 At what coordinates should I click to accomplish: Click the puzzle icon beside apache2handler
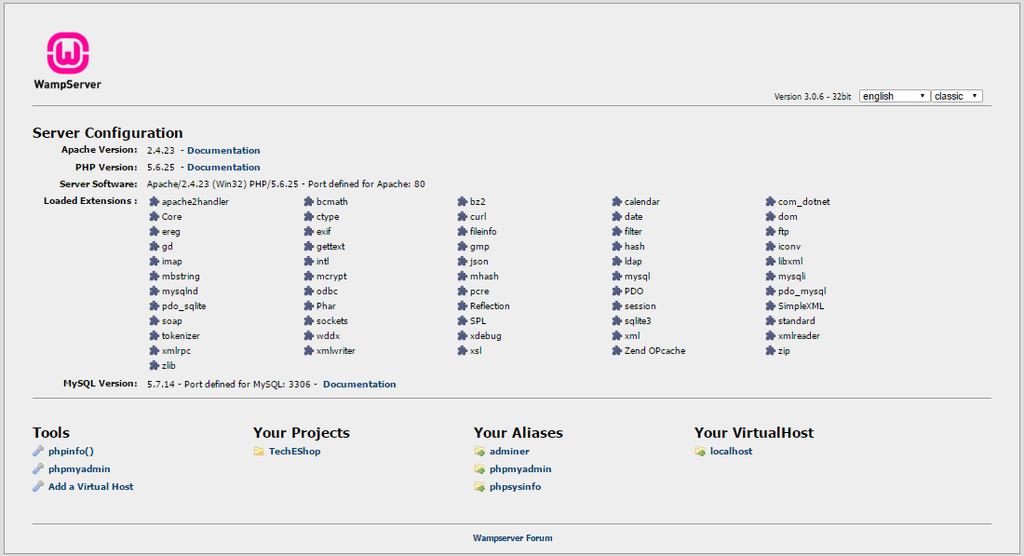click(x=154, y=201)
